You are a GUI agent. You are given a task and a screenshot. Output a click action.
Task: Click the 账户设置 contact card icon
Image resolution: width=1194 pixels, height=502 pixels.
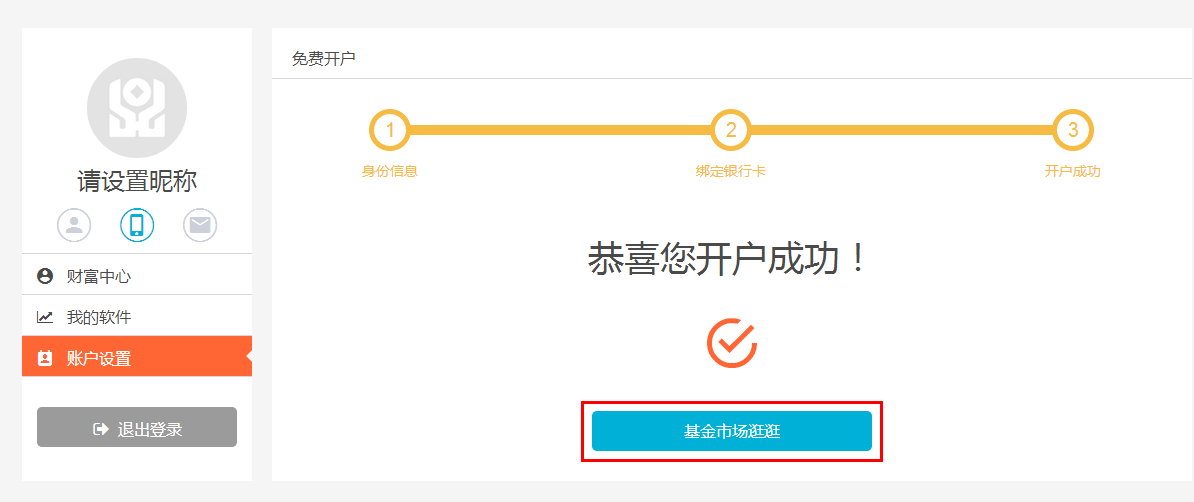tap(44, 358)
